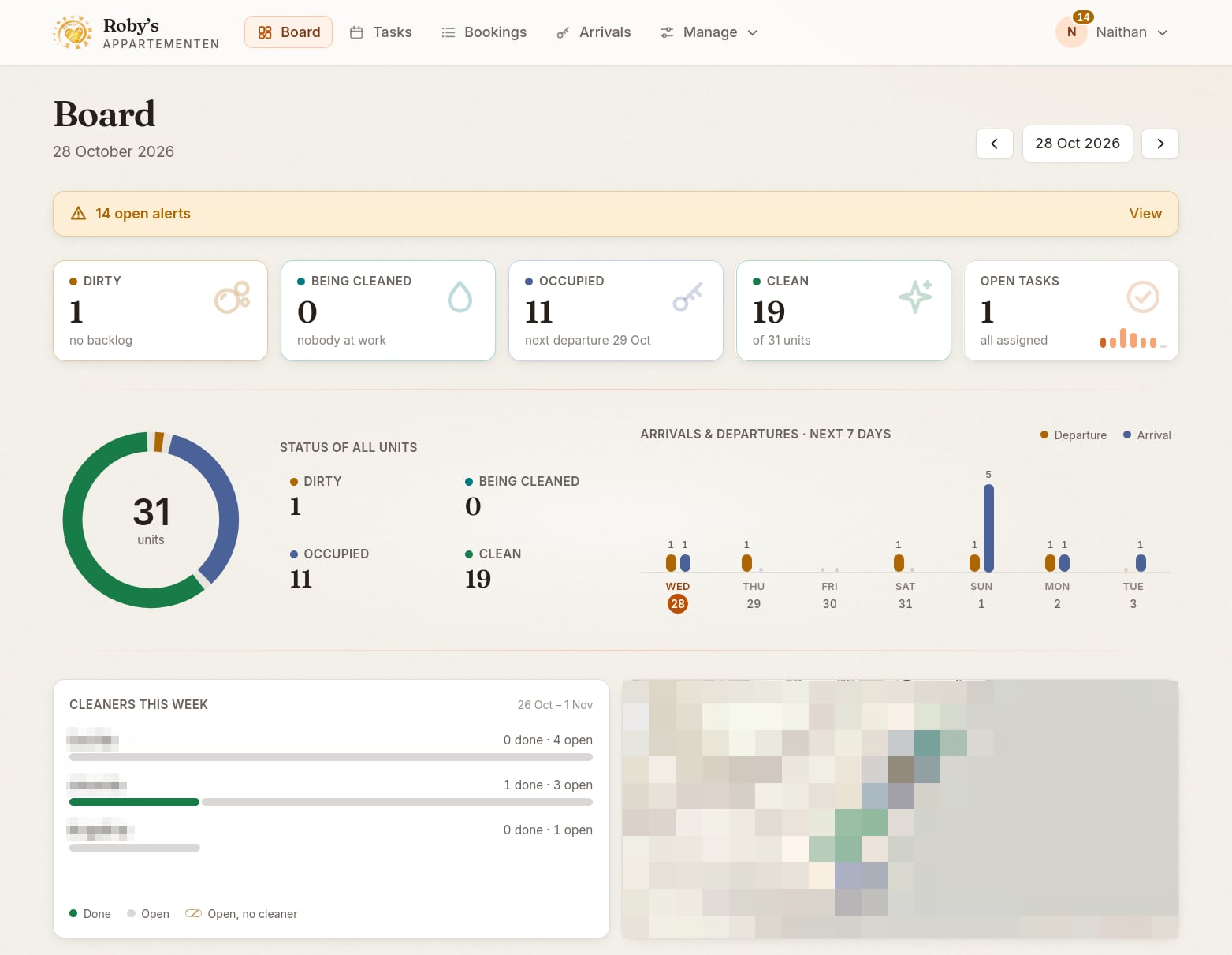
Task: Click the '0 done · 1 open' cleaner summary
Action: [x=548, y=830]
